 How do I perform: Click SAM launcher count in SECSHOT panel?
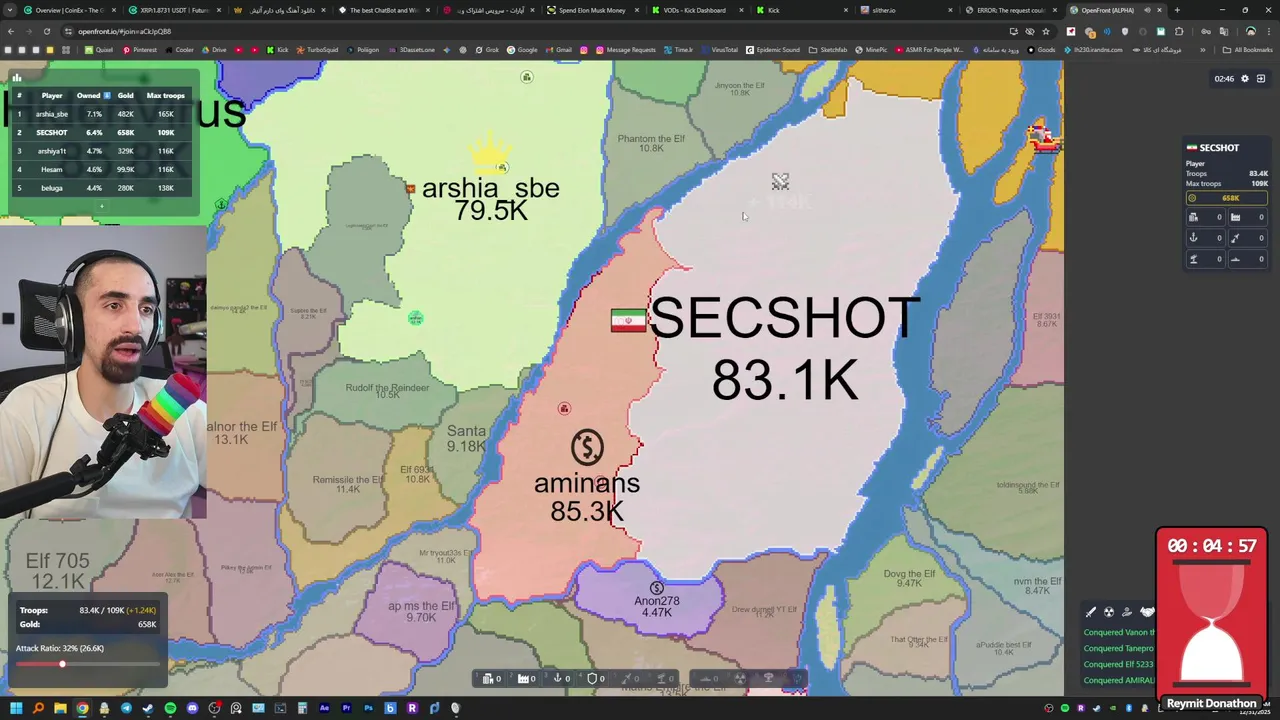point(1207,259)
